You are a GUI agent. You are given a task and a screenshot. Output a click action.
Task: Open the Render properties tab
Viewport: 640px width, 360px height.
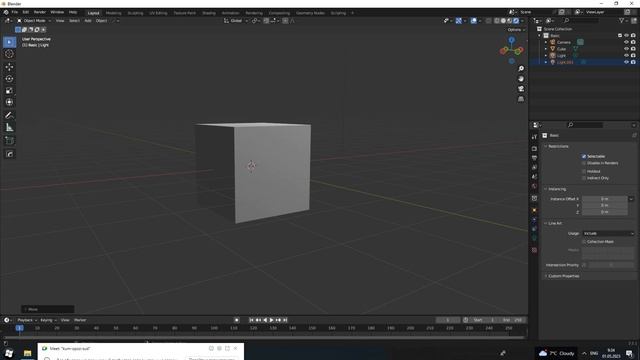534,149
